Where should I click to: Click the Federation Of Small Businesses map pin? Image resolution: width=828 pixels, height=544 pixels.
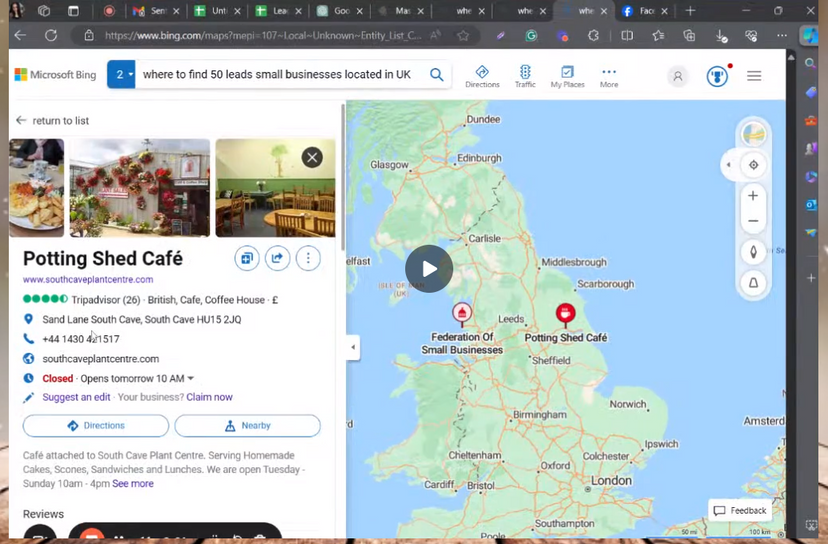(x=462, y=314)
